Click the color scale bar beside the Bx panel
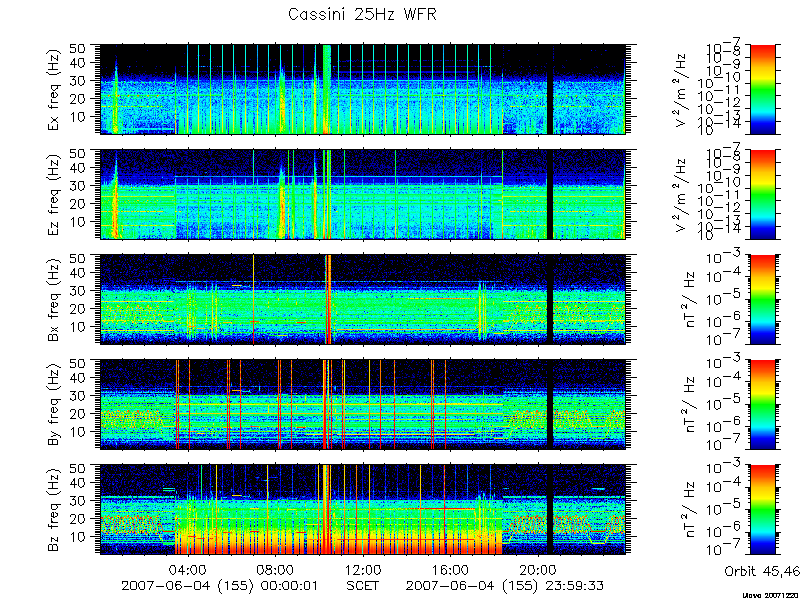 coord(762,299)
